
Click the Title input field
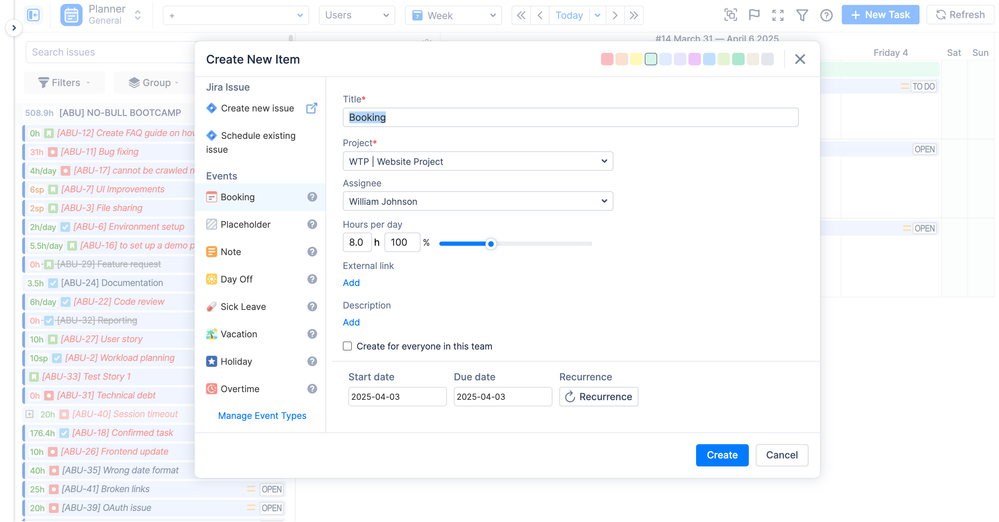tap(570, 117)
